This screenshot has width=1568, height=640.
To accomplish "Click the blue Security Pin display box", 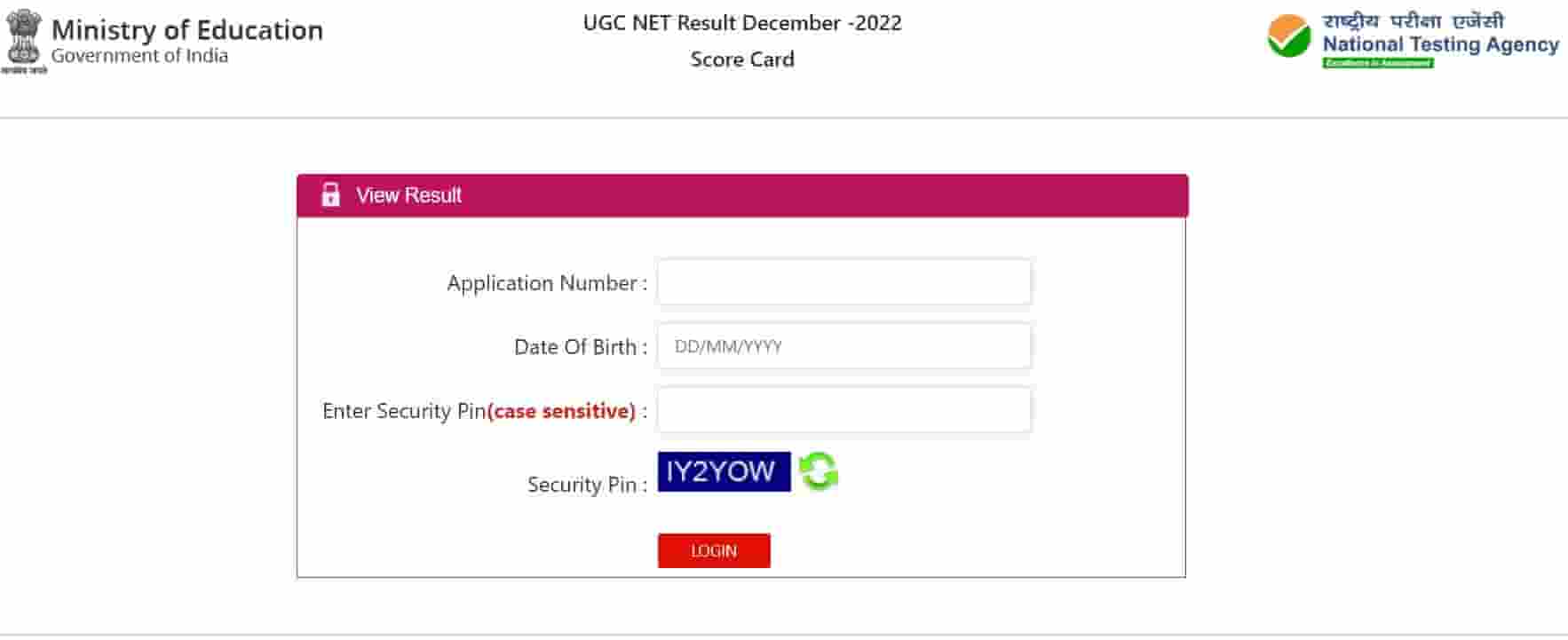I will pos(723,470).
